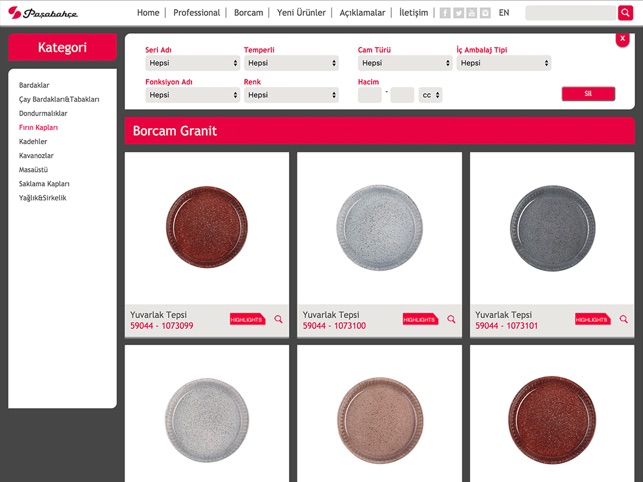
Task: Open light gray tray in second row
Action: pyautogui.click(x=207, y=420)
